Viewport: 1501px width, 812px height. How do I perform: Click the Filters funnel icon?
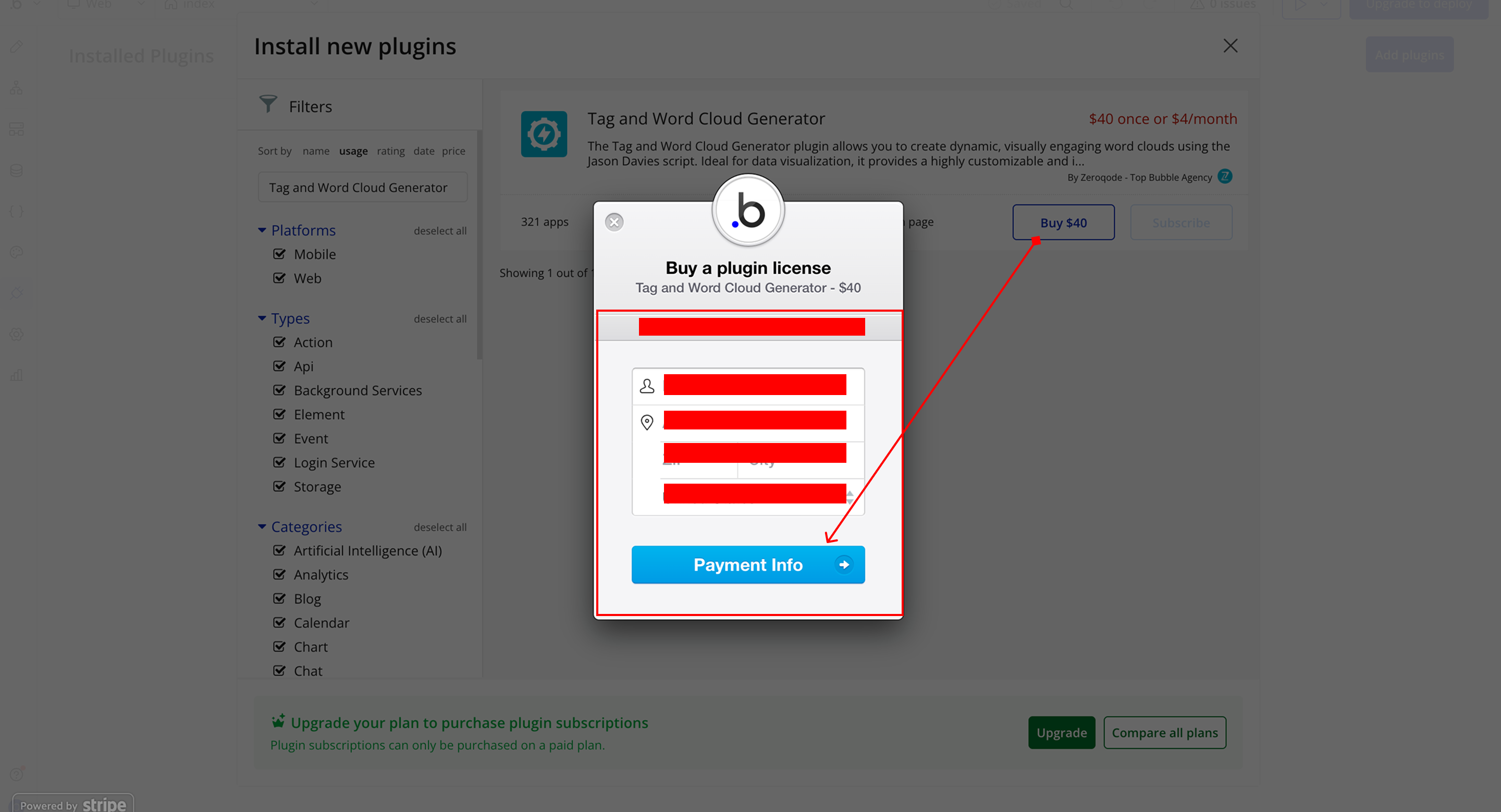[267, 105]
